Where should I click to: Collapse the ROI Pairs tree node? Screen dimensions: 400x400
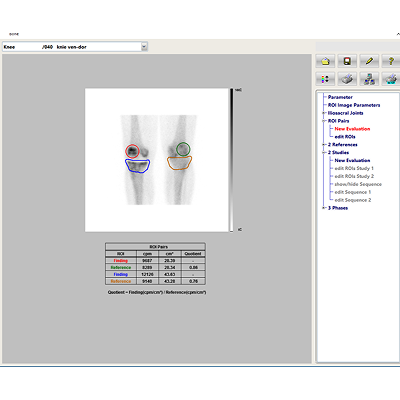tap(323, 121)
